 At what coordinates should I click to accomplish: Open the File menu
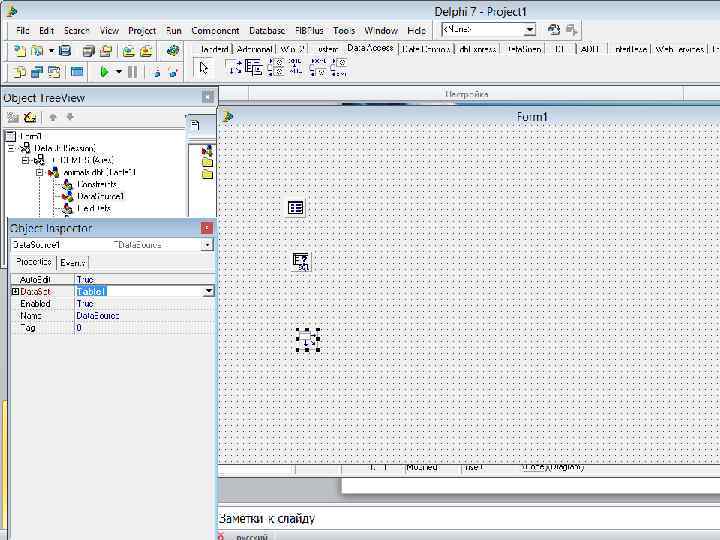pos(22,31)
